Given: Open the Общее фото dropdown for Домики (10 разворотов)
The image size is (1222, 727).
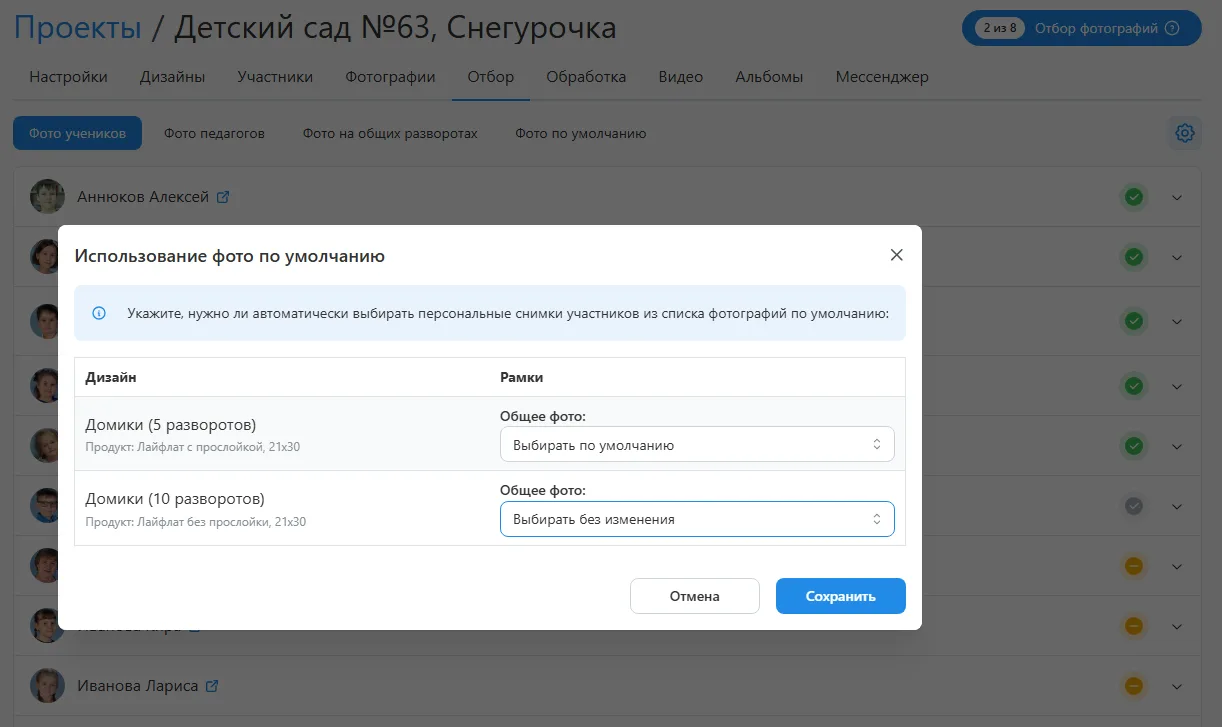Looking at the screenshot, I should coord(697,519).
